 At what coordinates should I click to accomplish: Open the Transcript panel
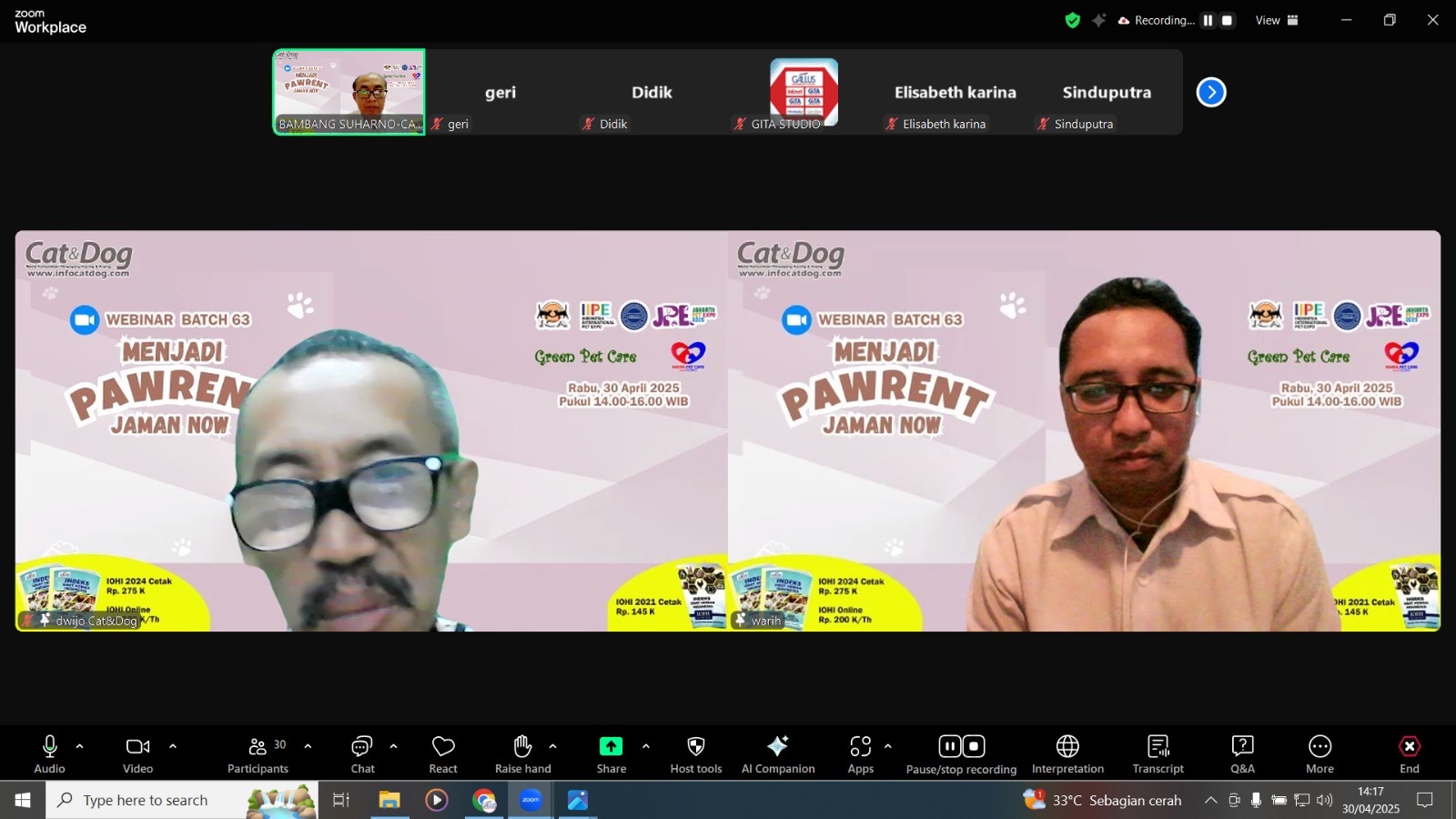pos(1158,754)
